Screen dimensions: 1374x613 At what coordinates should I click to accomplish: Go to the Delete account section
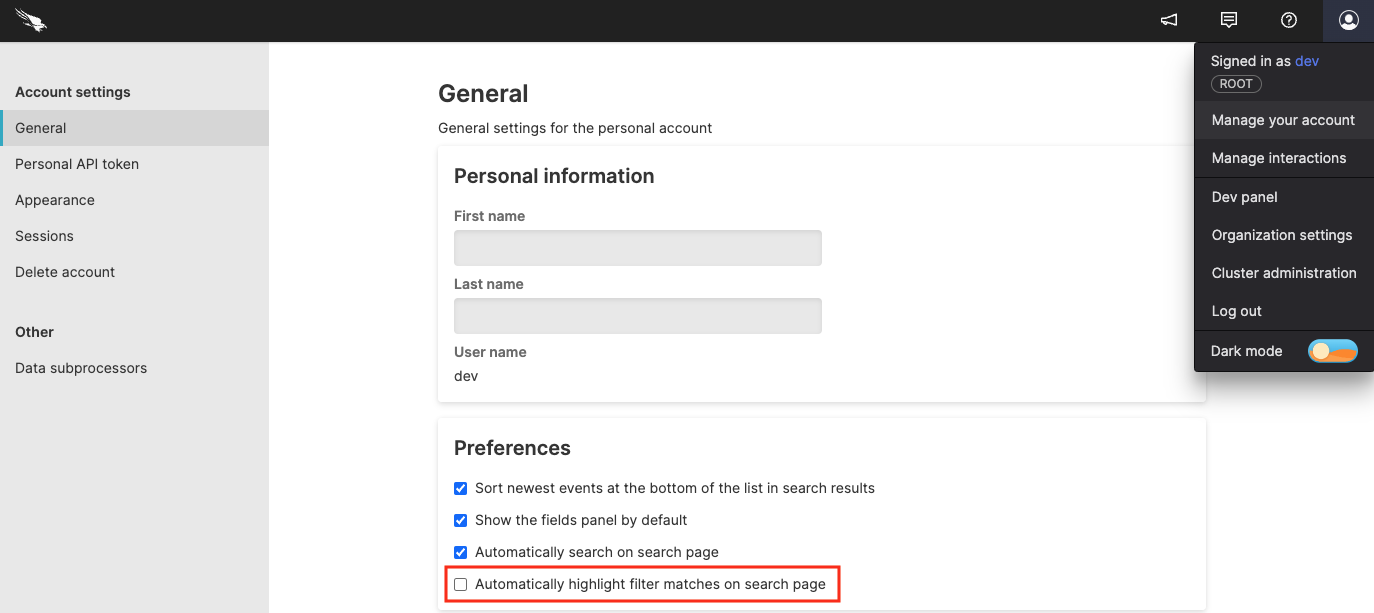pos(64,272)
